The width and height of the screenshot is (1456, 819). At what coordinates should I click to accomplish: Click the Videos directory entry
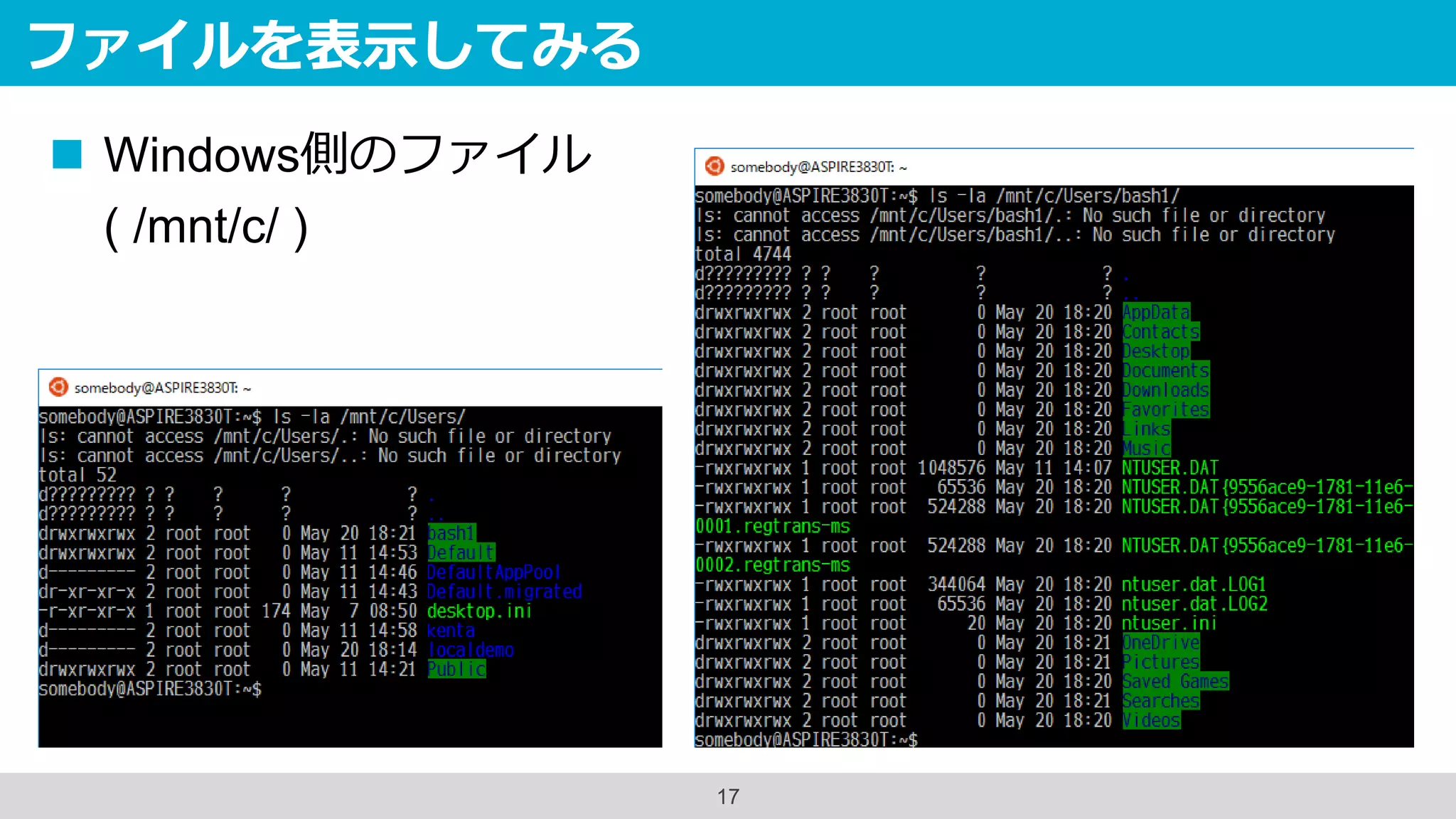[x=1151, y=720]
